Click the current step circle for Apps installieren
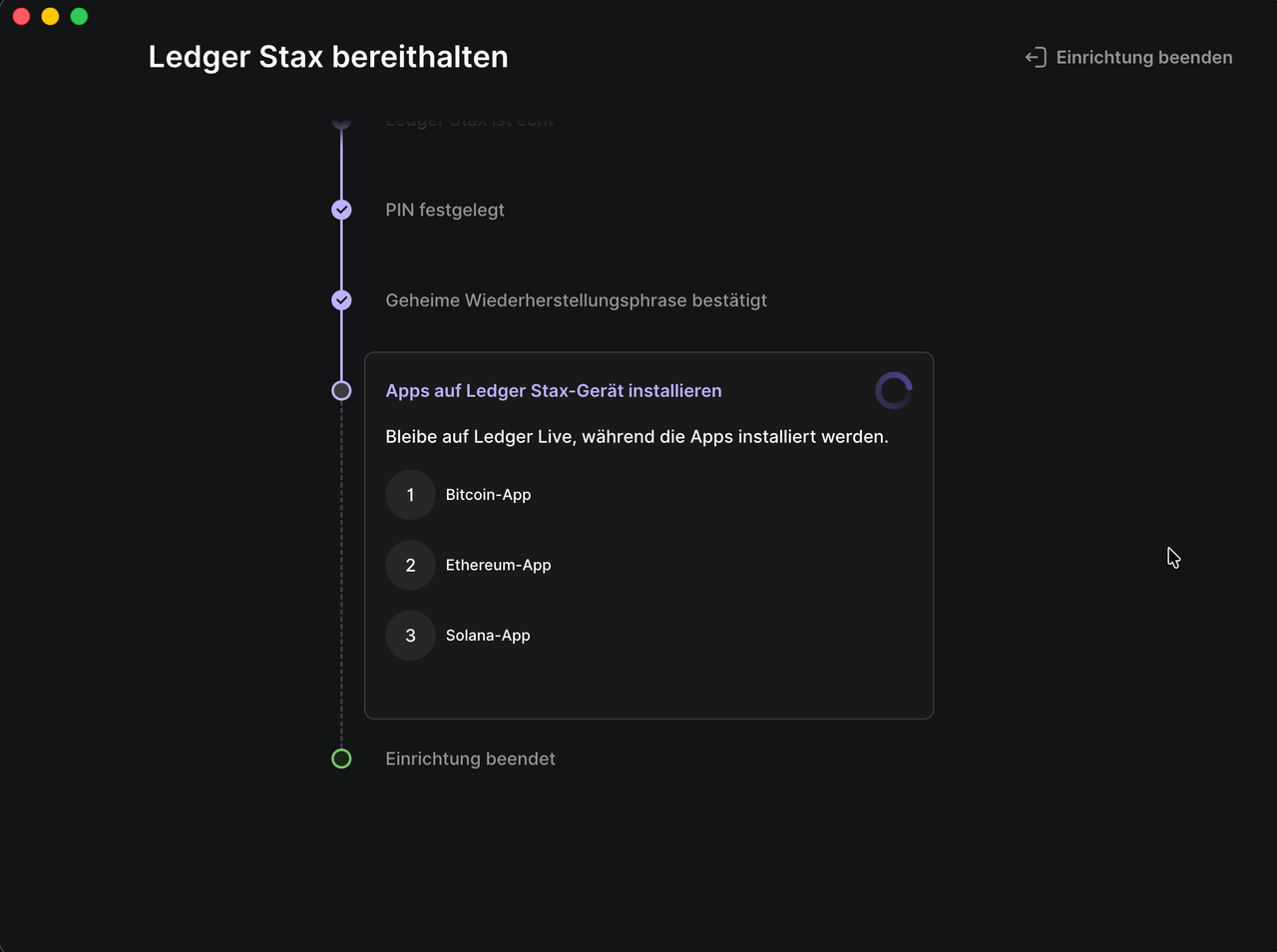 click(341, 391)
